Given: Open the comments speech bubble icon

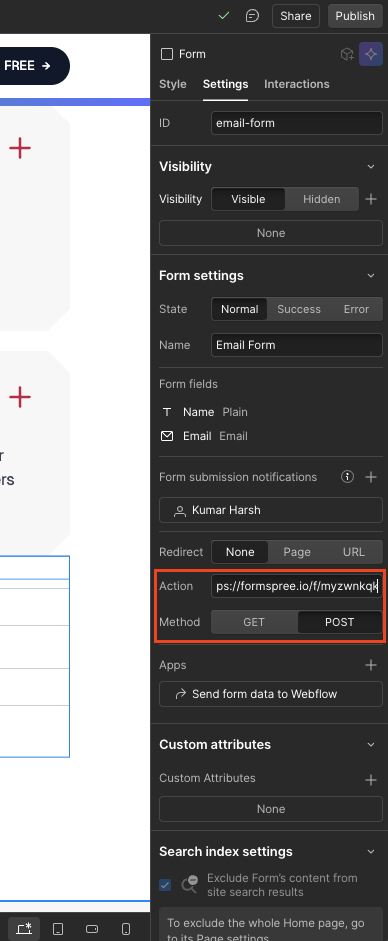Looking at the screenshot, I should point(252,16).
